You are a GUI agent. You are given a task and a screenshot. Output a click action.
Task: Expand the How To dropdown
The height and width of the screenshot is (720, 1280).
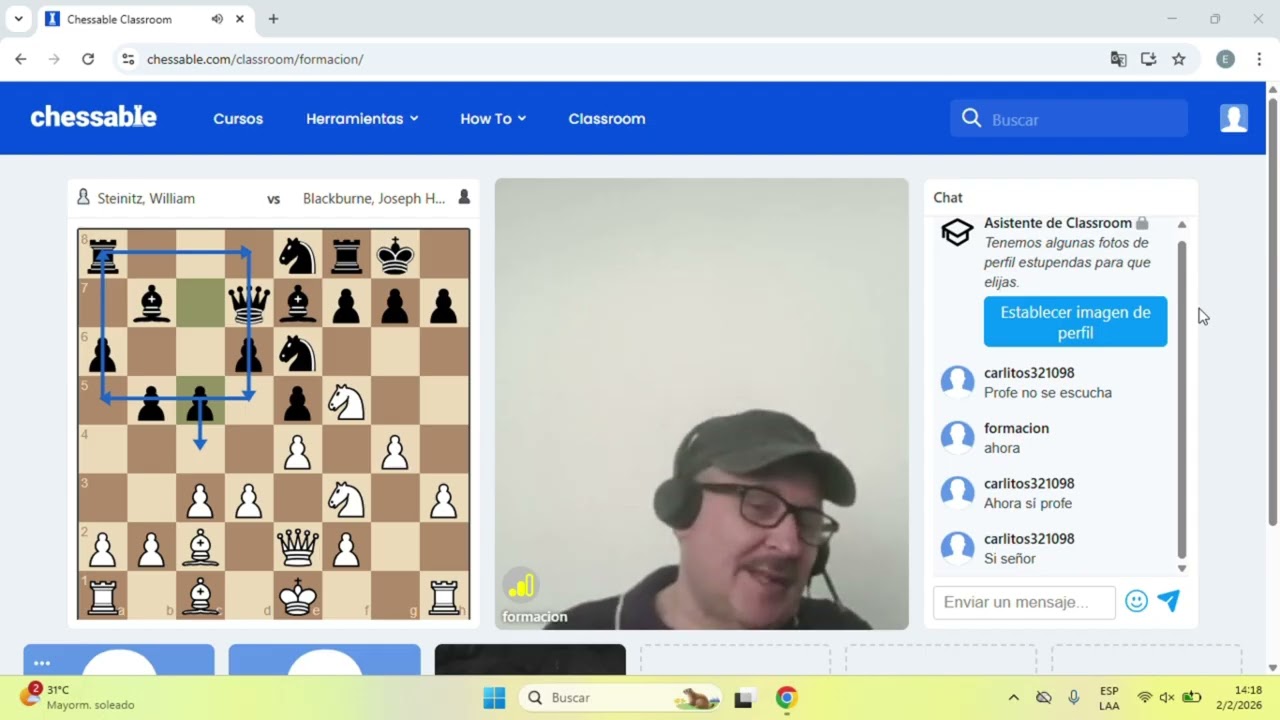(493, 119)
